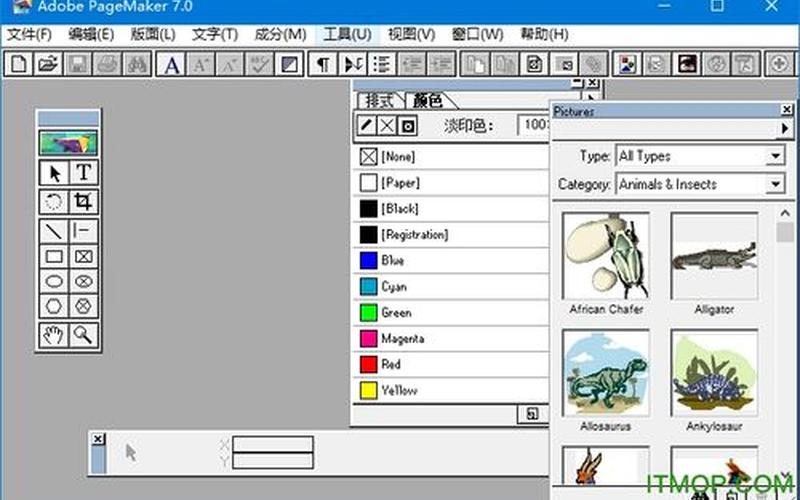Click the Zoom in plus toolbar icon

pyautogui.click(x=779, y=64)
